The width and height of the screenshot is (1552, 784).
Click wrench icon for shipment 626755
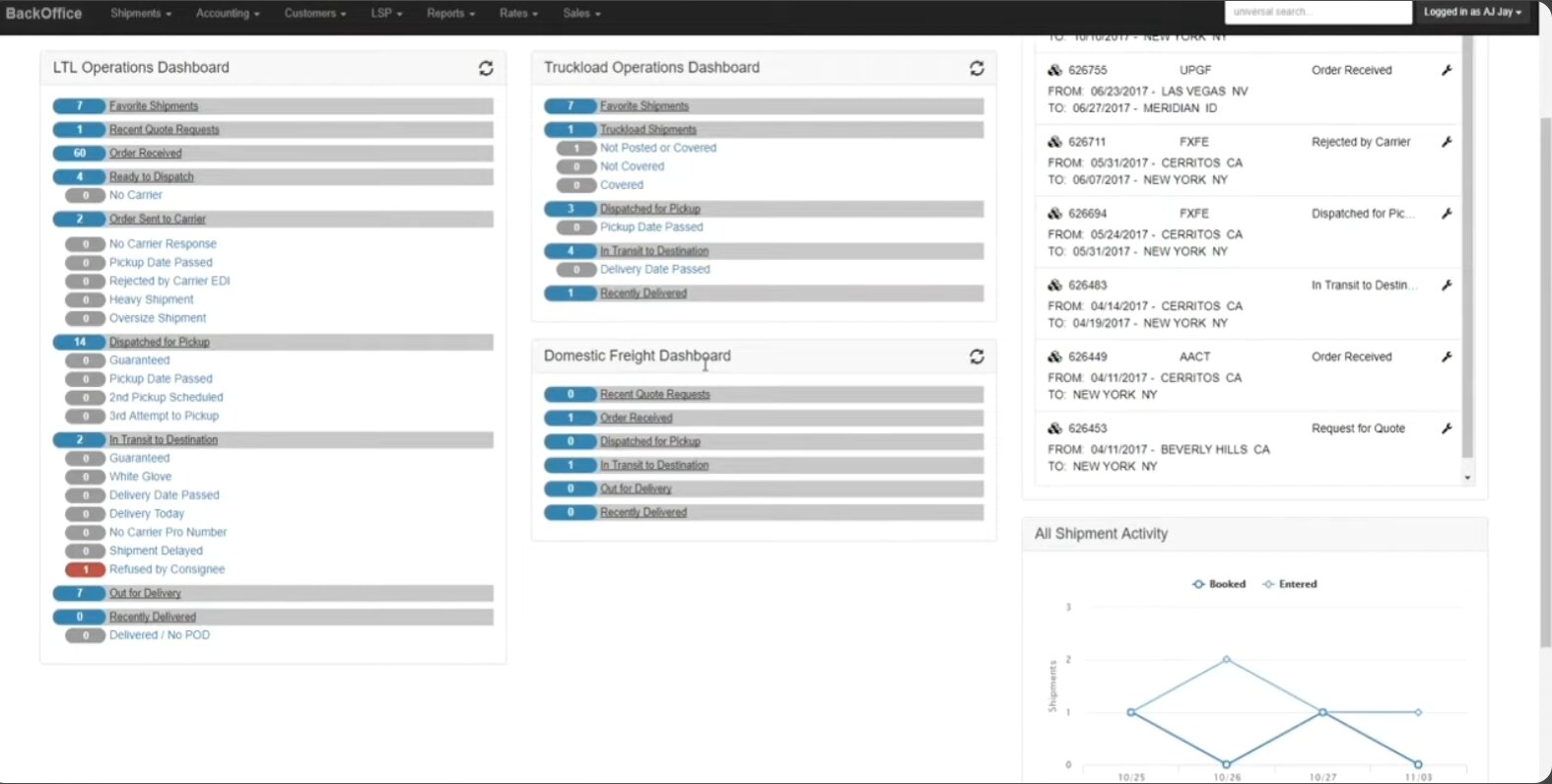click(1447, 70)
